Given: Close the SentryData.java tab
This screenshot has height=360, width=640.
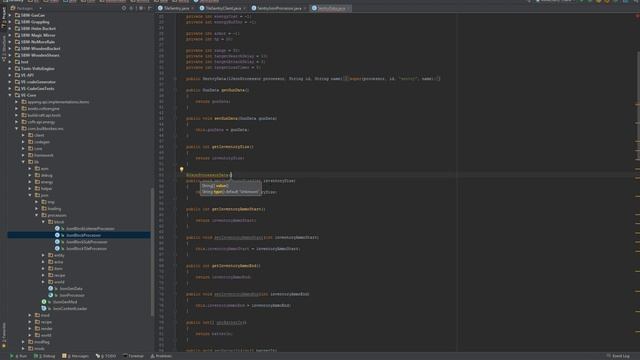Looking at the screenshot, I should (x=348, y=8).
